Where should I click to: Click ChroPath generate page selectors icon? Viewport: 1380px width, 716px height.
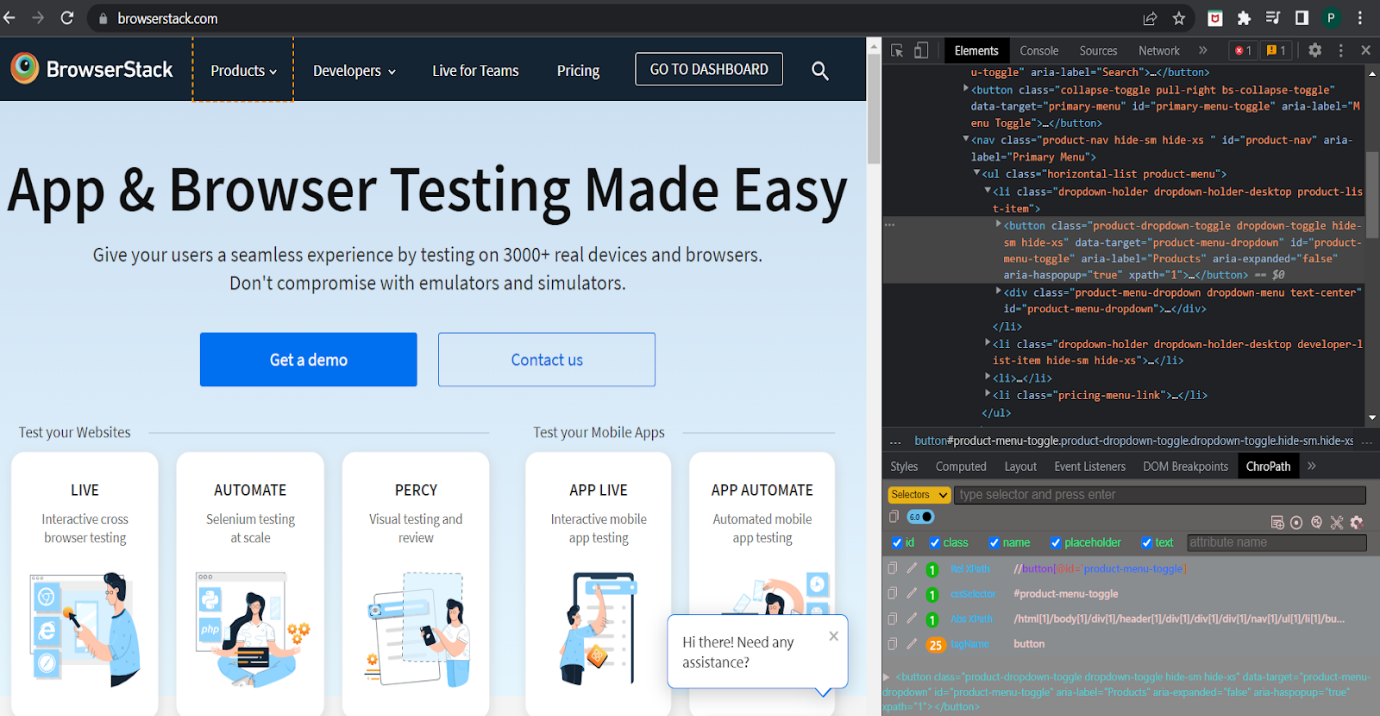click(x=1277, y=522)
